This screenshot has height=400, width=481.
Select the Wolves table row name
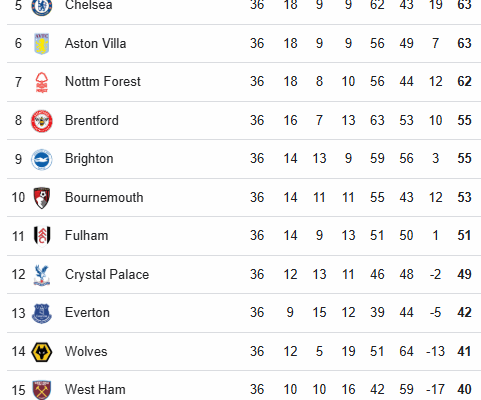pos(86,351)
